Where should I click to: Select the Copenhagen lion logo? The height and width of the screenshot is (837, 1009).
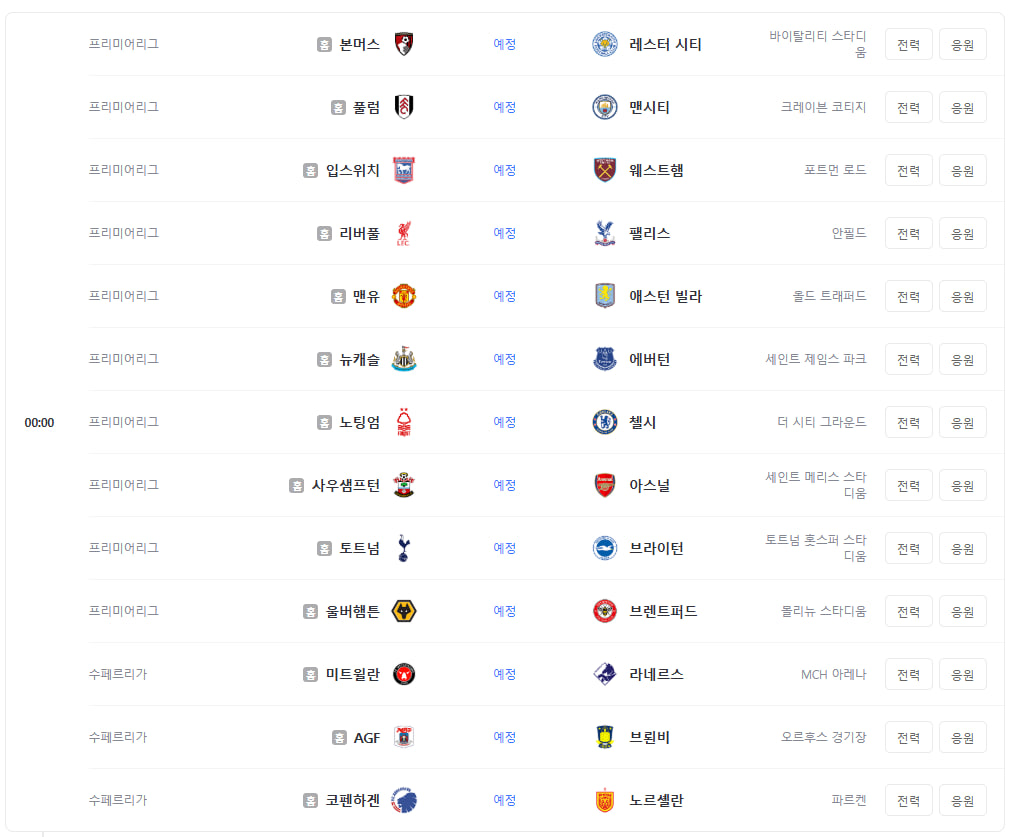[403, 801]
